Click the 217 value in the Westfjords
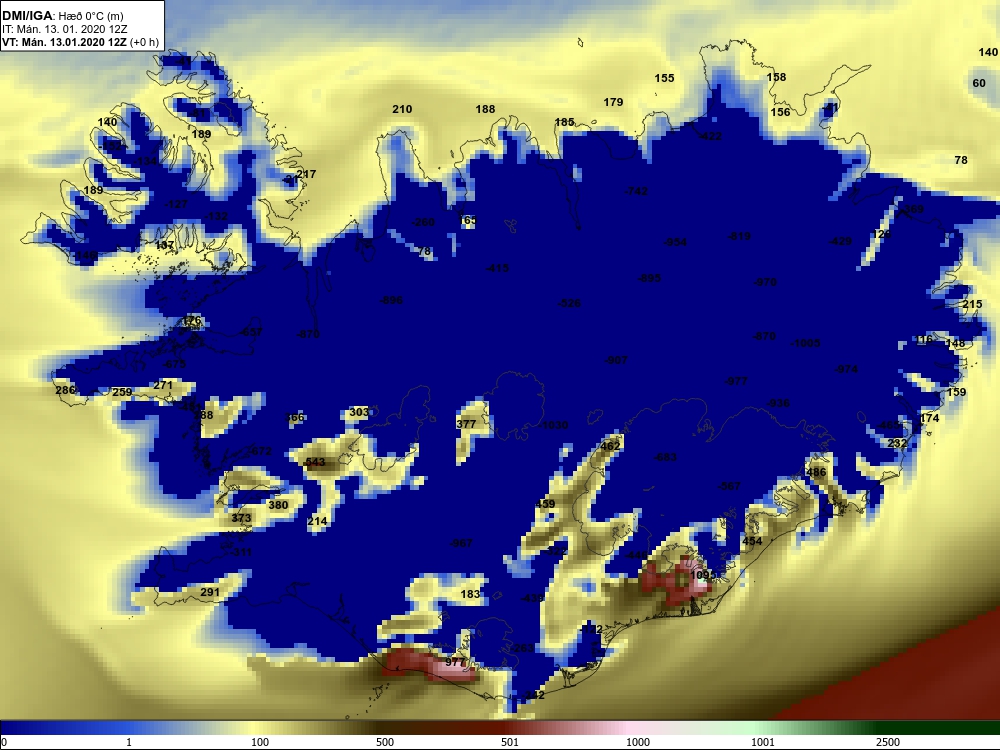Viewport: 1000px width, 750px height. point(306,174)
